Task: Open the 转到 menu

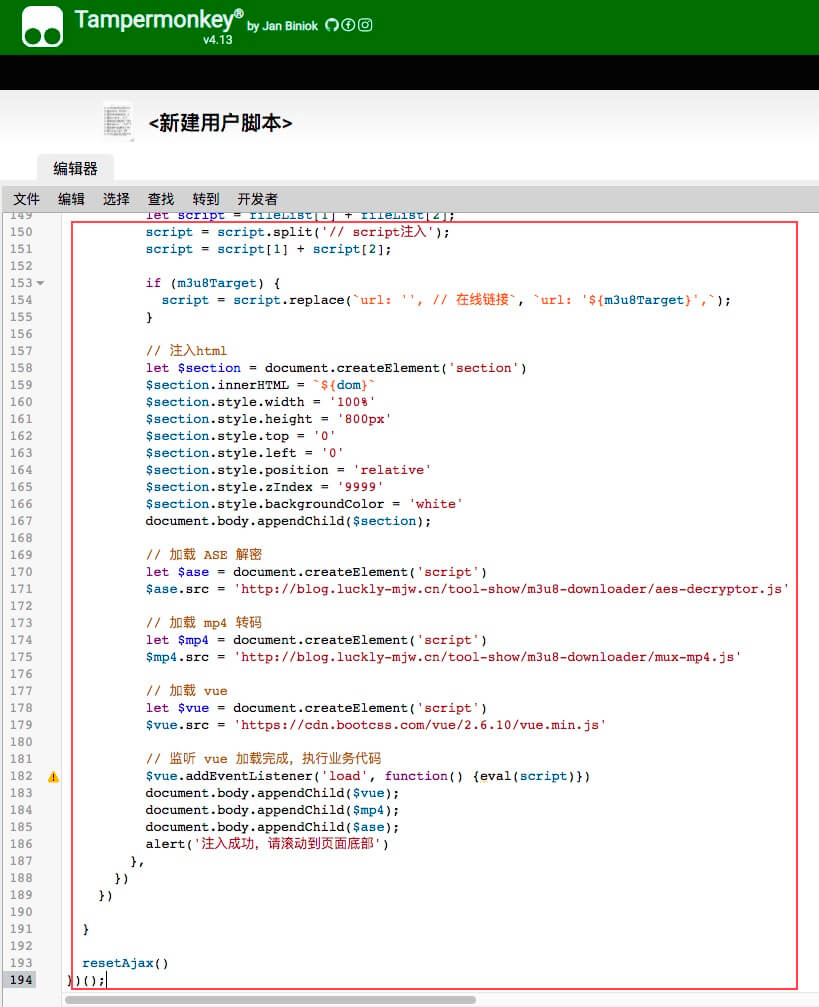Action: (205, 199)
